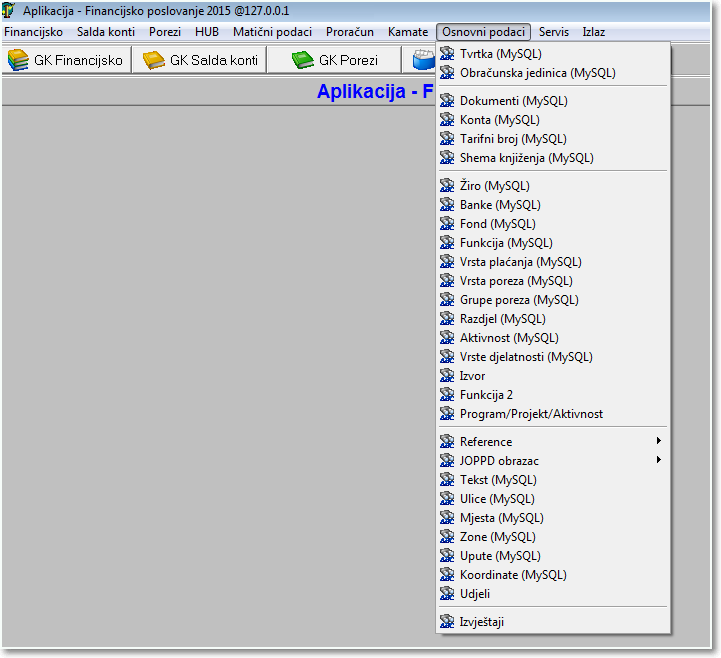This screenshot has height=658, width=721.
Task: Open Program/Projekt/Aktivnost menu item
Action: coord(531,414)
